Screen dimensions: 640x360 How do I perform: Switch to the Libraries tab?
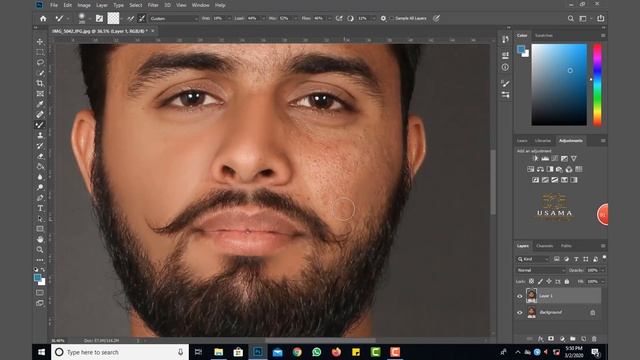543,141
